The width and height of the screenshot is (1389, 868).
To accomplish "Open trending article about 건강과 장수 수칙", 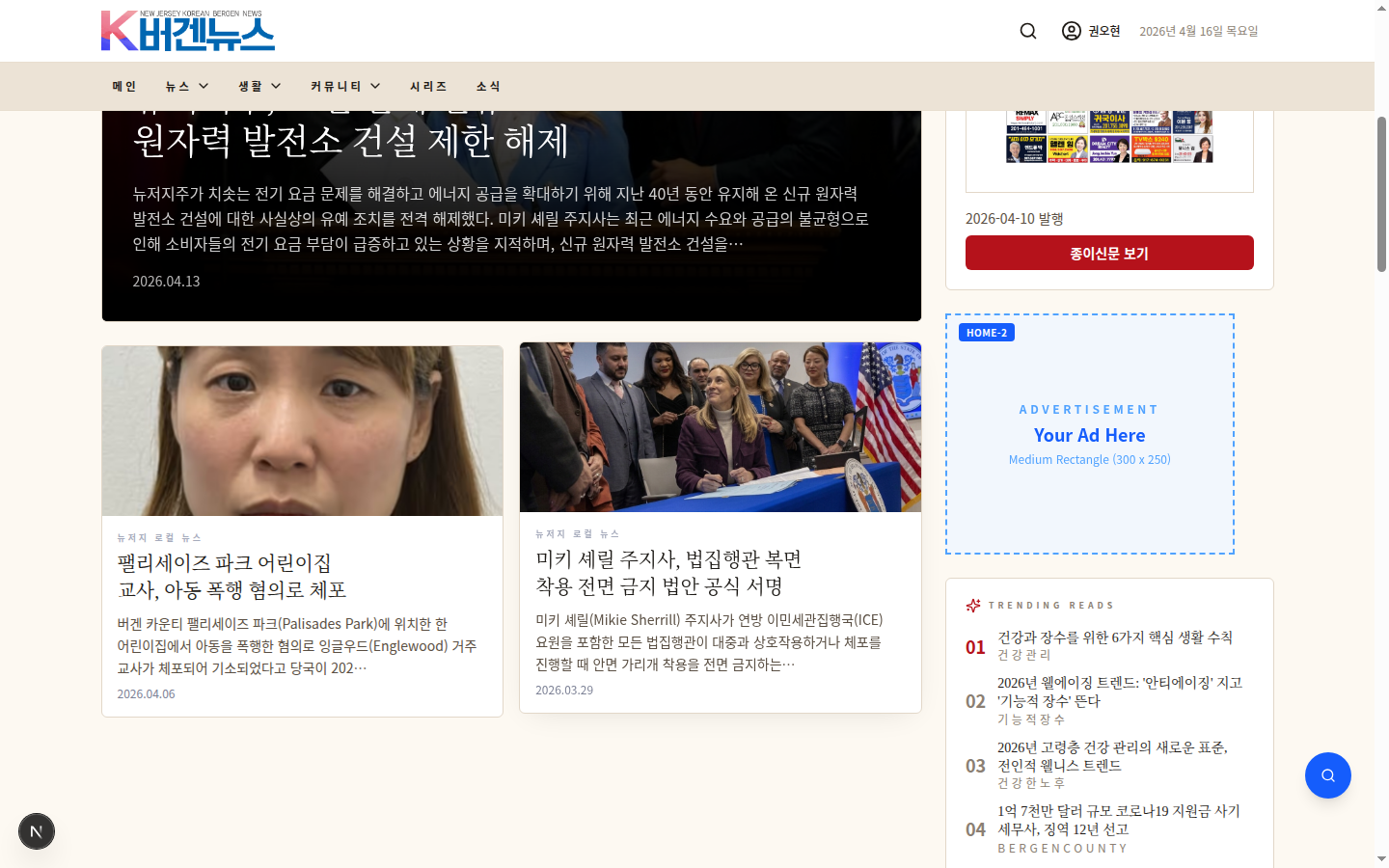I will [1116, 637].
